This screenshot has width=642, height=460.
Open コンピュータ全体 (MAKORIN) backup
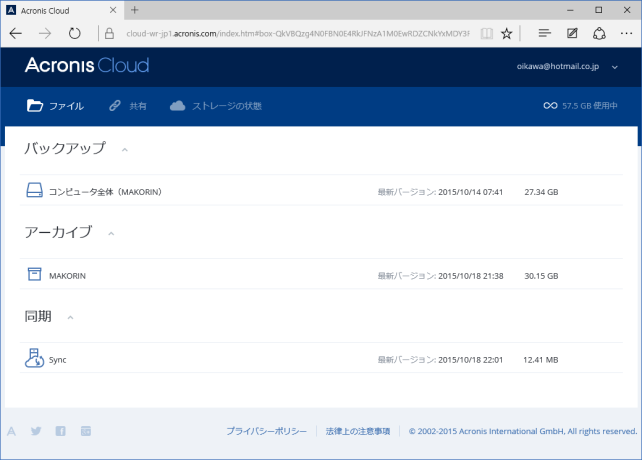(105, 192)
